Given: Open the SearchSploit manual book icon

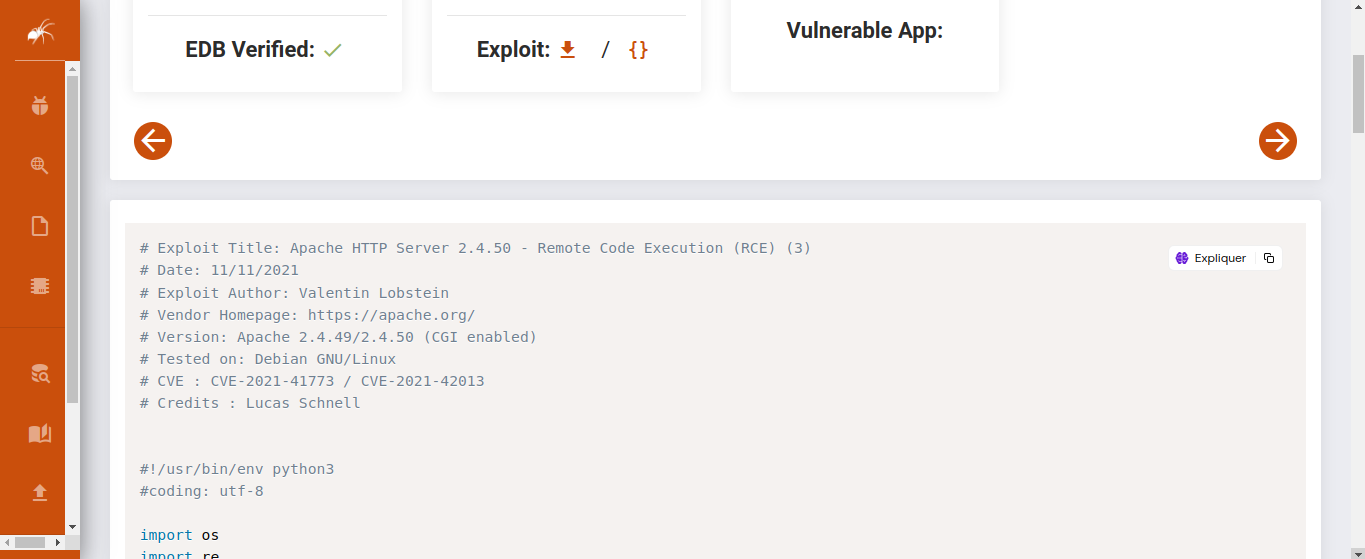Looking at the screenshot, I should point(40,433).
